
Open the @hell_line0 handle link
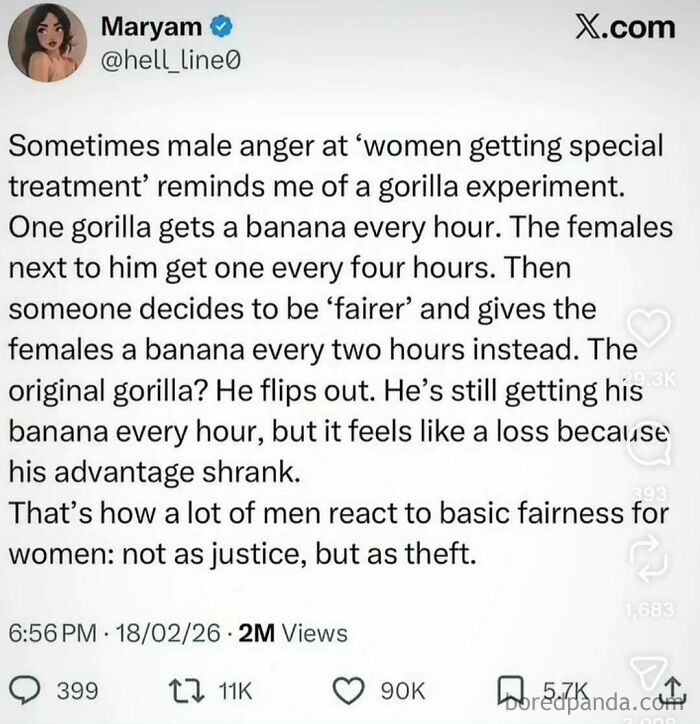pyautogui.click(x=168, y=63)
